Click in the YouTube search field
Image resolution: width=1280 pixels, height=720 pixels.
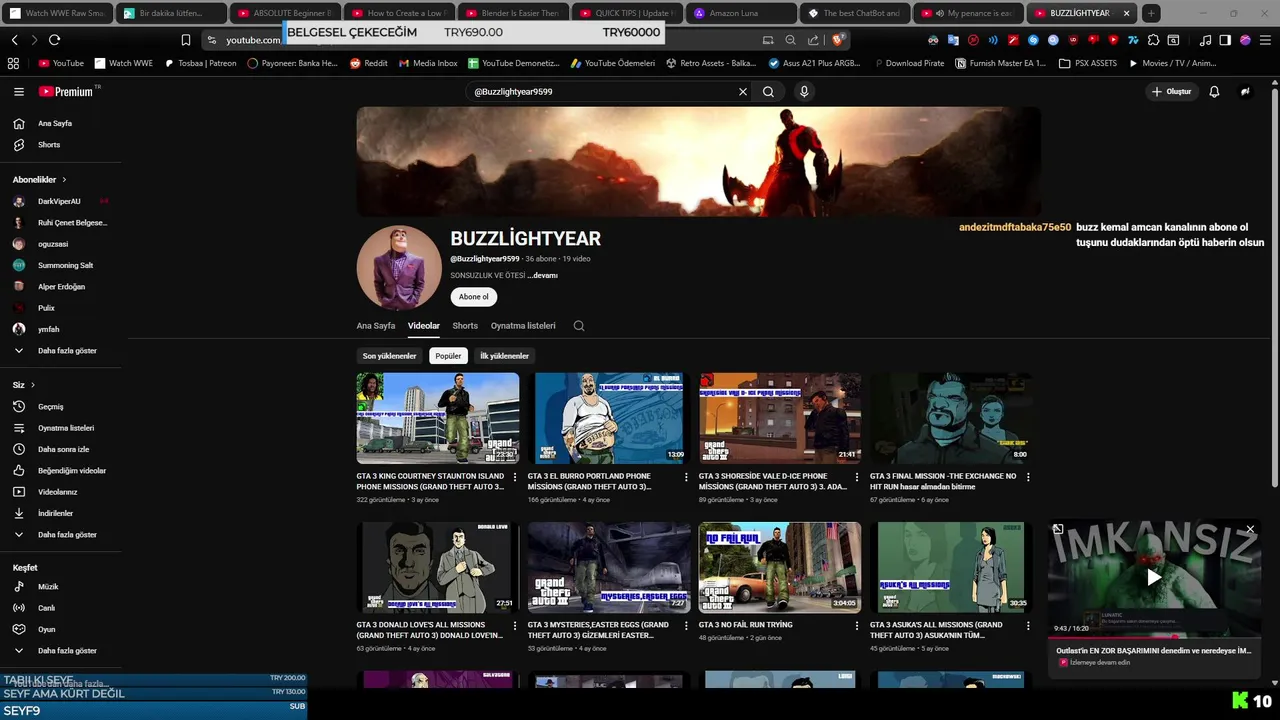(x=600, y=91)
